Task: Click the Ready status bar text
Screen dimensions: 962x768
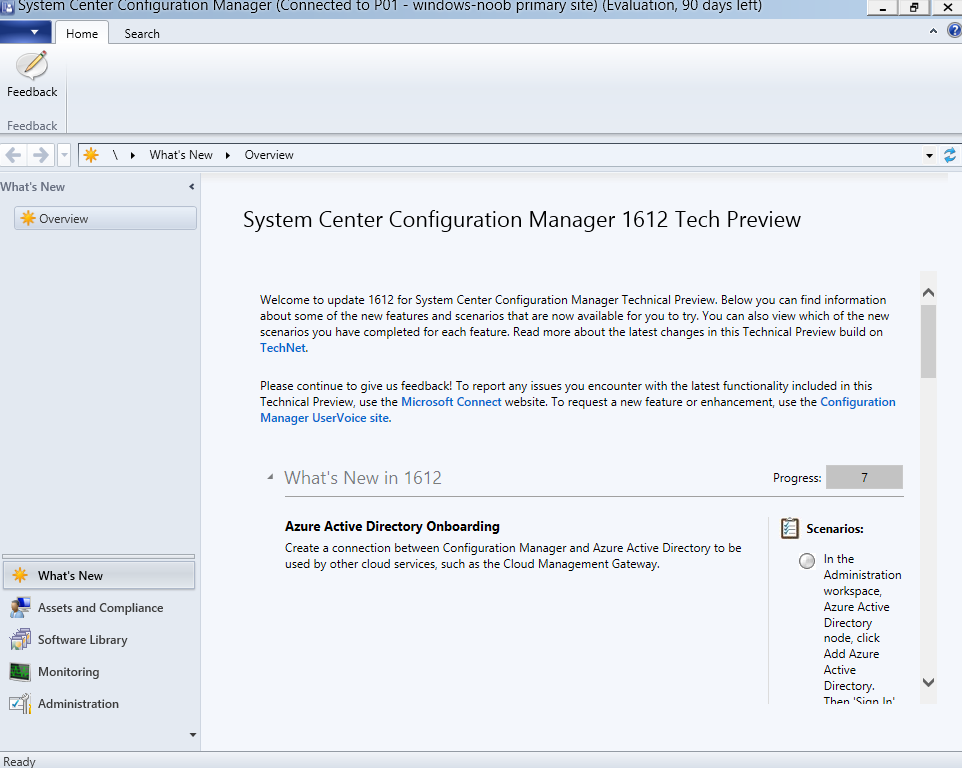Action: (19, 761)
